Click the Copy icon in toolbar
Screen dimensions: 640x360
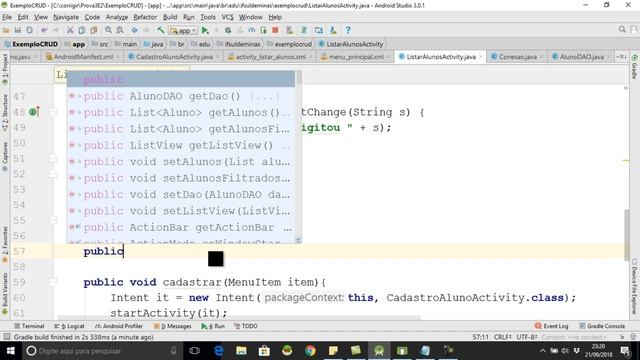[x=82, y=30]
